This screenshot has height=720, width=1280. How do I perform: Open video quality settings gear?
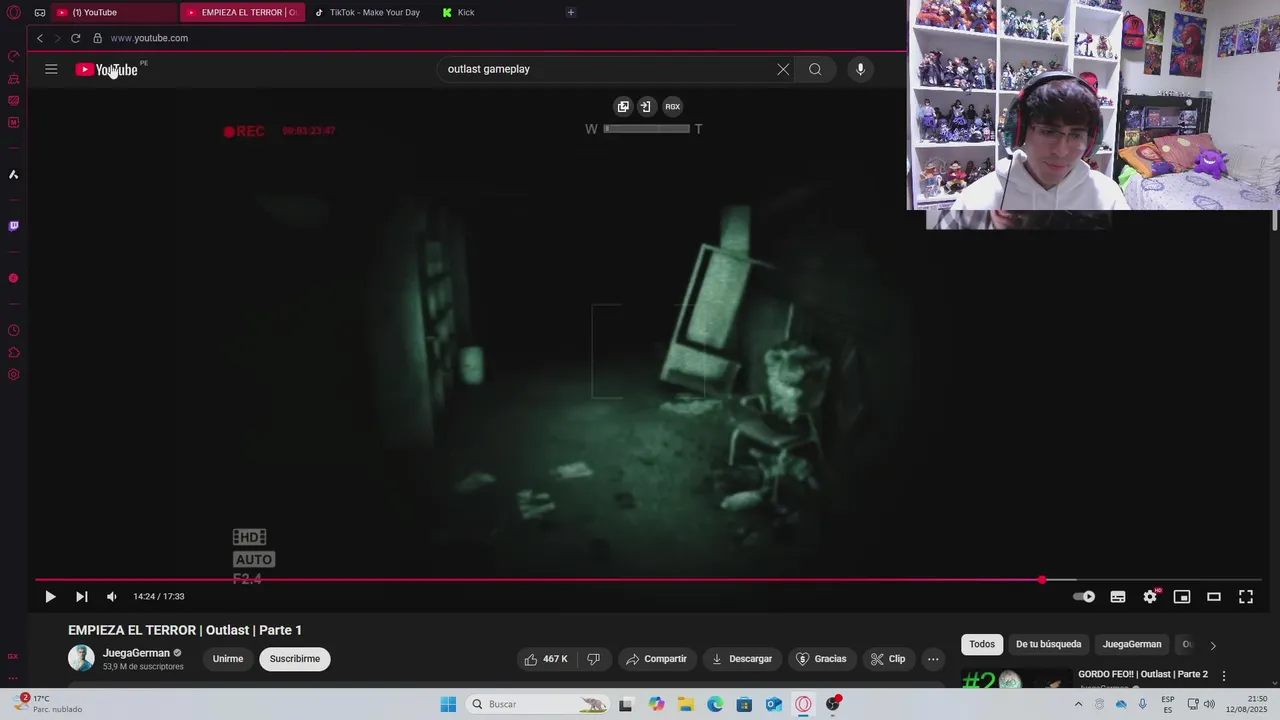click(x=1150, y=596)
